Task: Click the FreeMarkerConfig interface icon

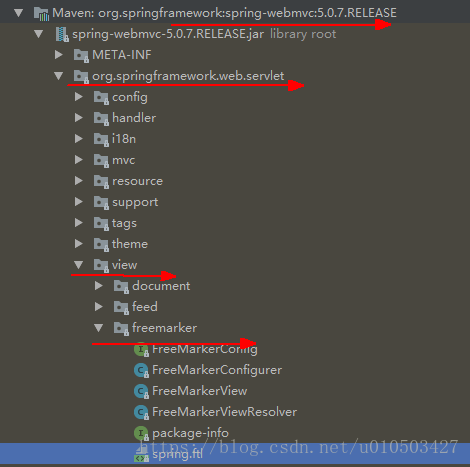Action: [x=141, y=349]
